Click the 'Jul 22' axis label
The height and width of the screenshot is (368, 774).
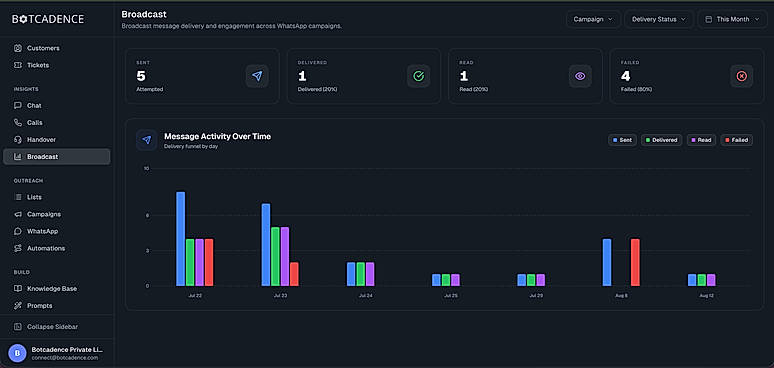pos(194,296)
